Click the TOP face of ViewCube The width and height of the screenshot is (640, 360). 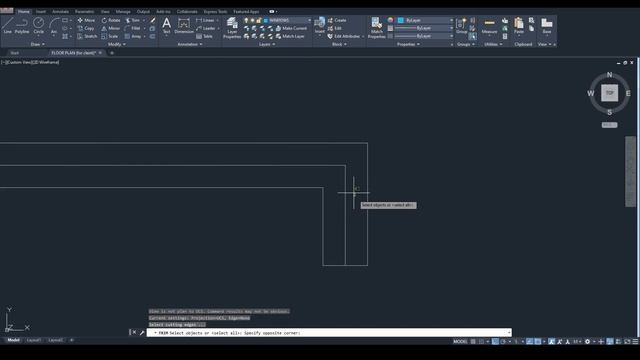[x=609, y=93]
